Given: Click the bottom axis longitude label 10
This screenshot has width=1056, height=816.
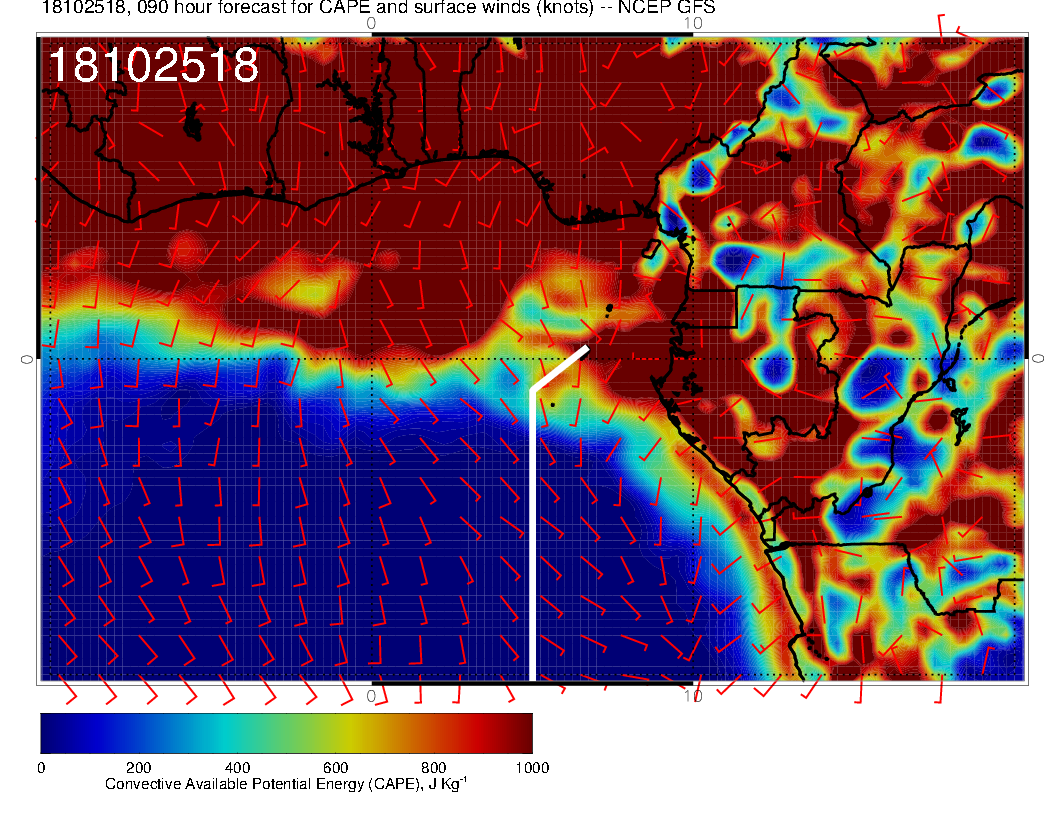Looking at the screenshot, I should tap(693, 696).
